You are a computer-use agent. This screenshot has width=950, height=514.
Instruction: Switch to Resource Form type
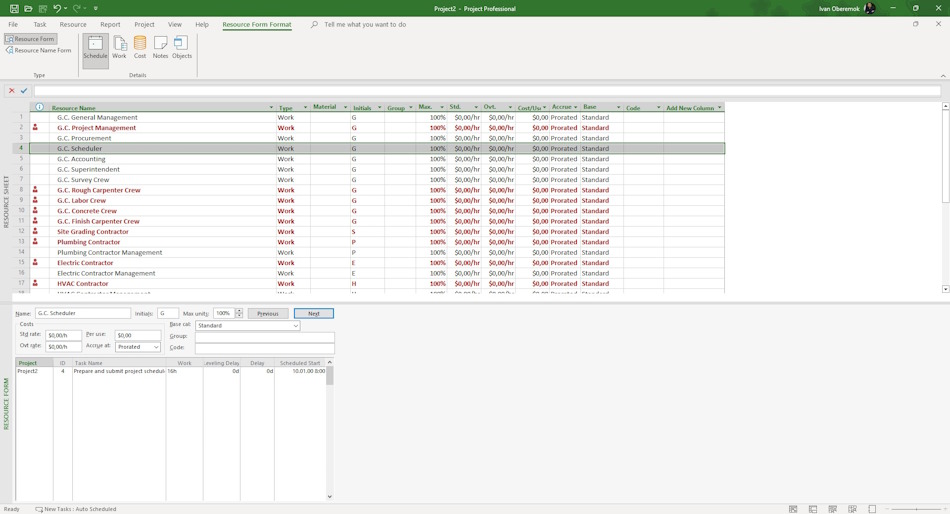point(30,39)
